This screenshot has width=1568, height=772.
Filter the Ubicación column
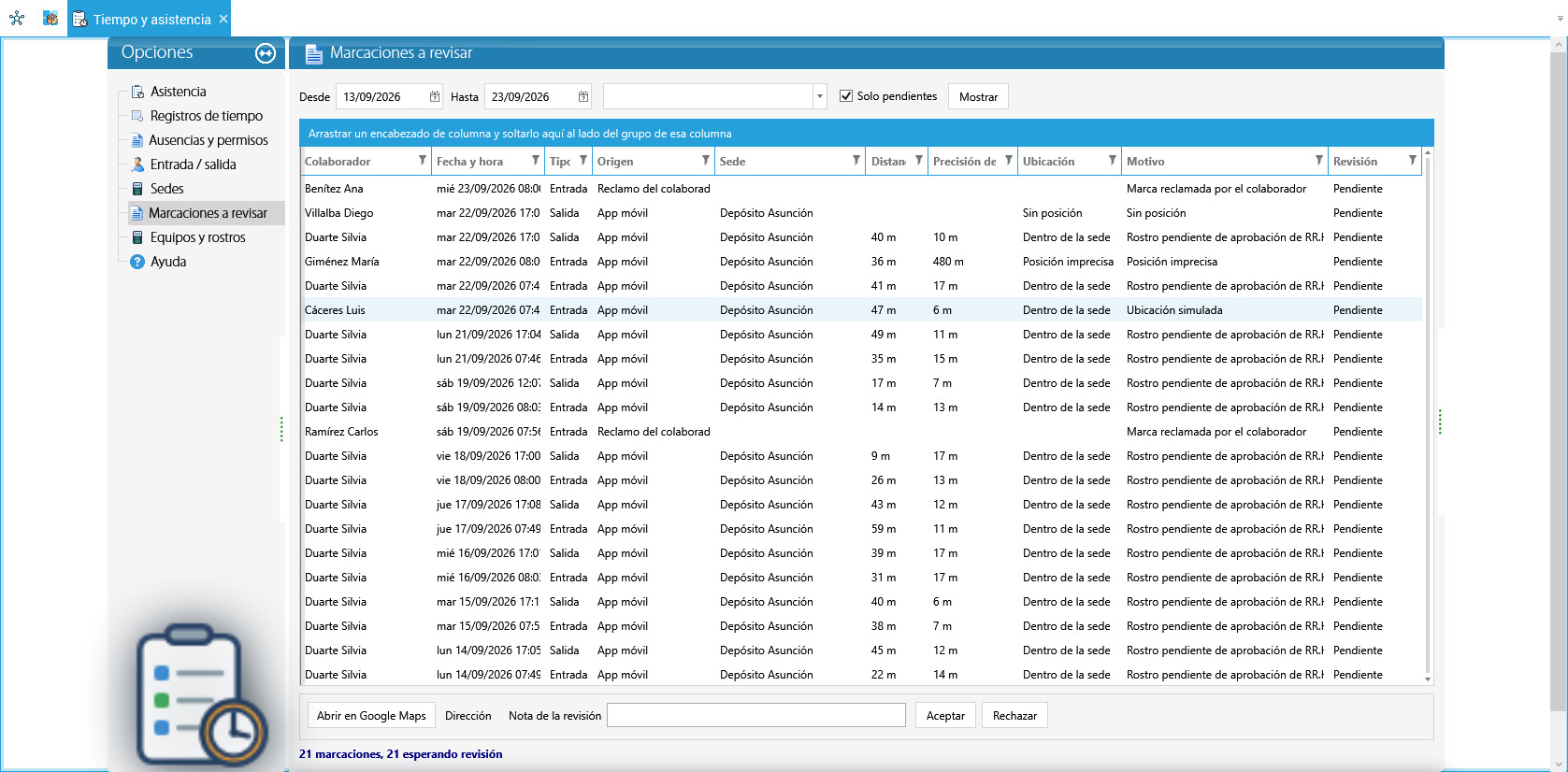[1113, 161]
